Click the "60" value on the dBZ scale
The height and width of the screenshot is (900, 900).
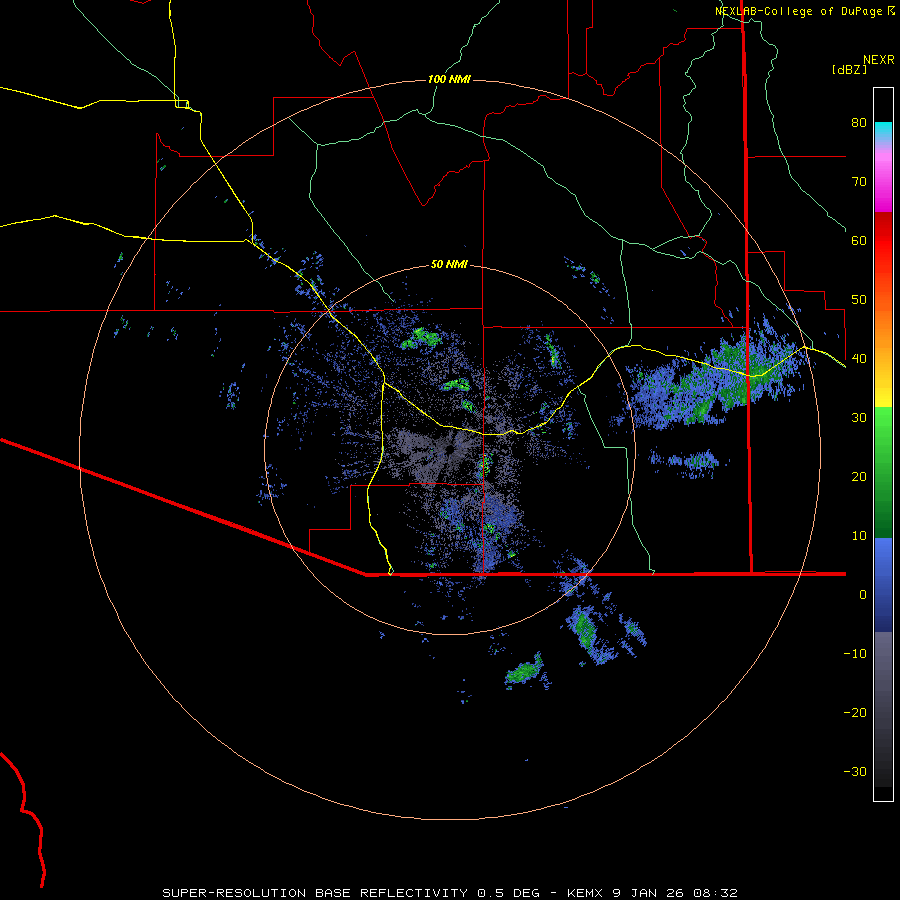(x=859, y=241)
